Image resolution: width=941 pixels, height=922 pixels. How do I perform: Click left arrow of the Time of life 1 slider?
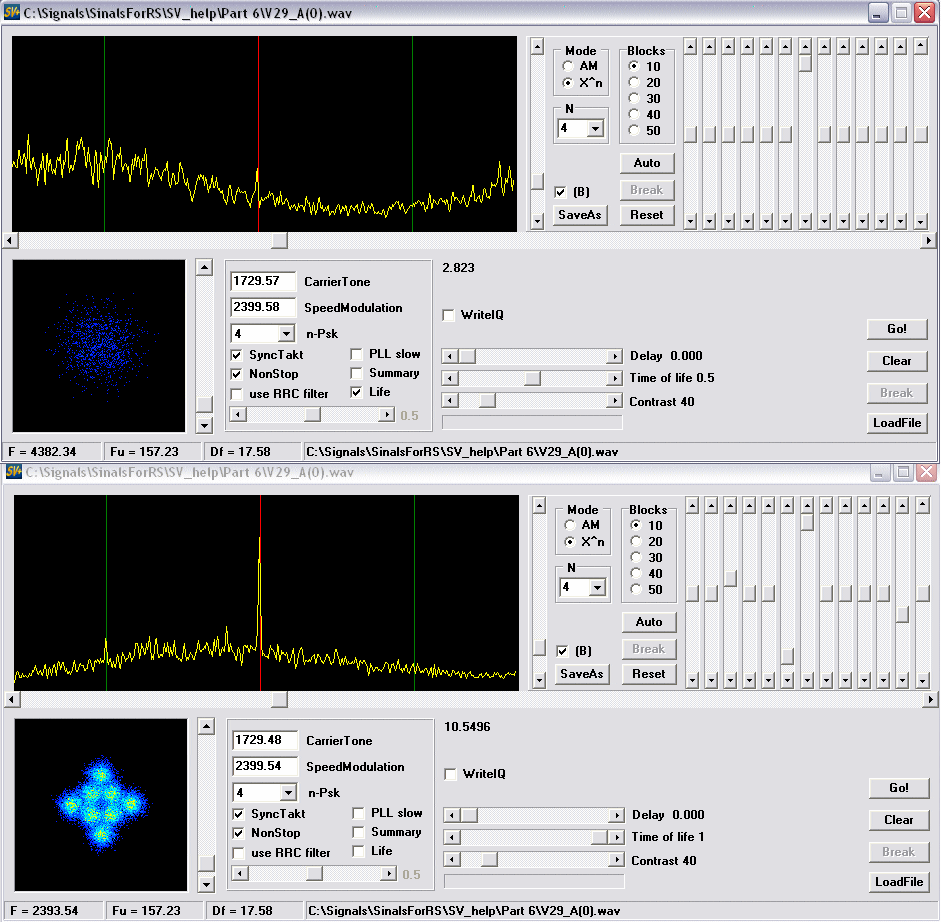click(451, 837)
